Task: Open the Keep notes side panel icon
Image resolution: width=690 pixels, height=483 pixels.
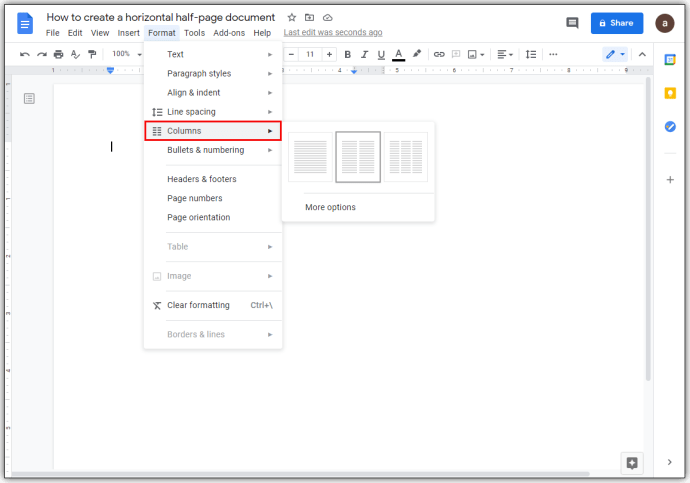Action: [670, 93]
